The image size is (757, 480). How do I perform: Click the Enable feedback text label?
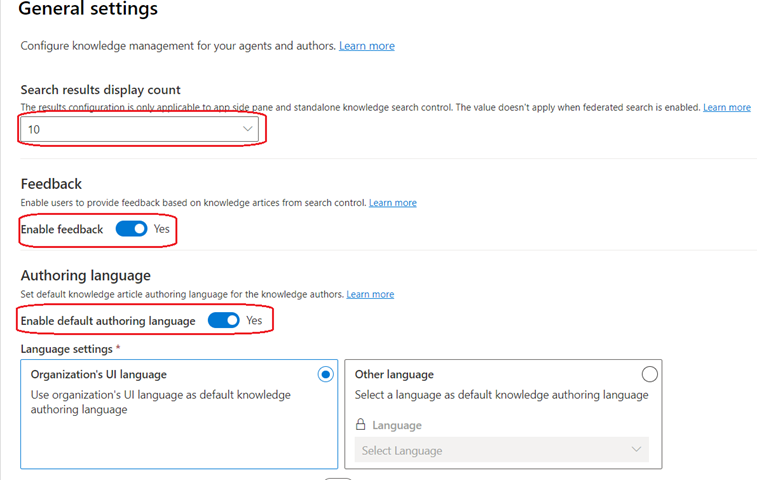(62, 229)
